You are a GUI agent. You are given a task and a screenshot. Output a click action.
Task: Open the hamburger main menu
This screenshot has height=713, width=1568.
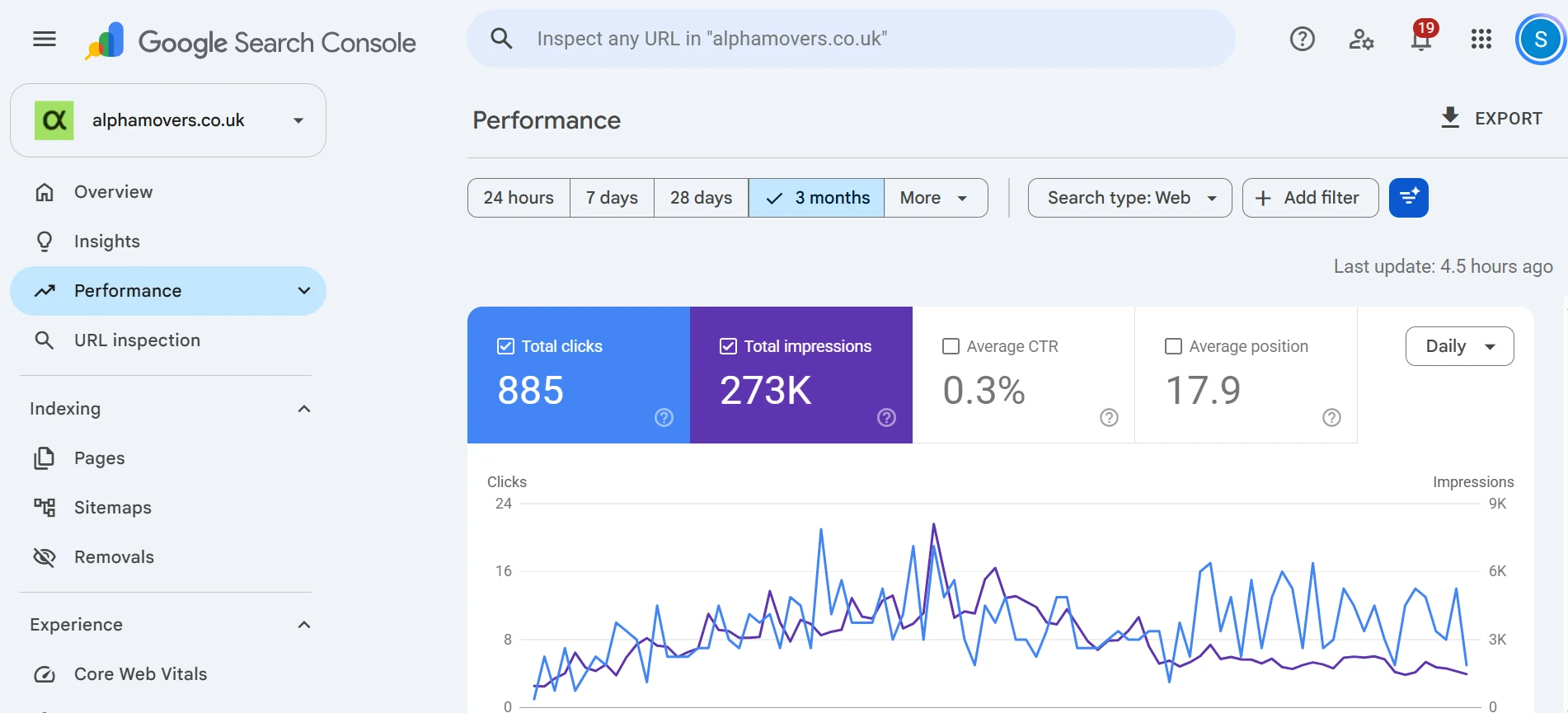click(45, 39)
